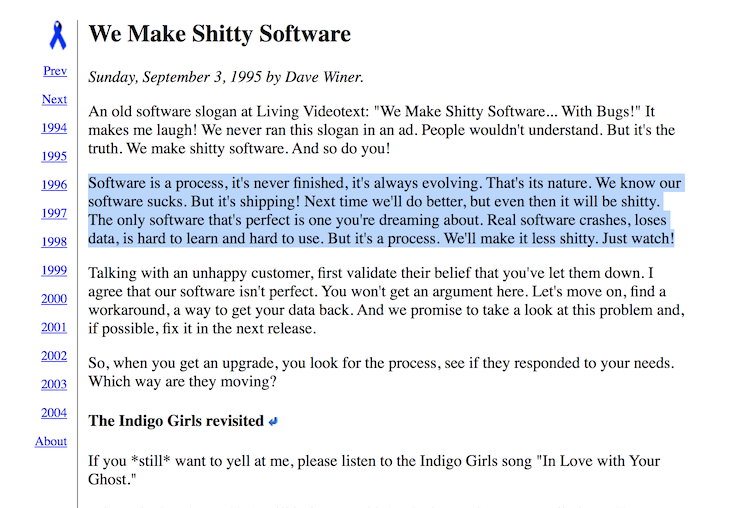Go to the Prev page link
This screenshot has height=508, width=734.
(55, 71)
